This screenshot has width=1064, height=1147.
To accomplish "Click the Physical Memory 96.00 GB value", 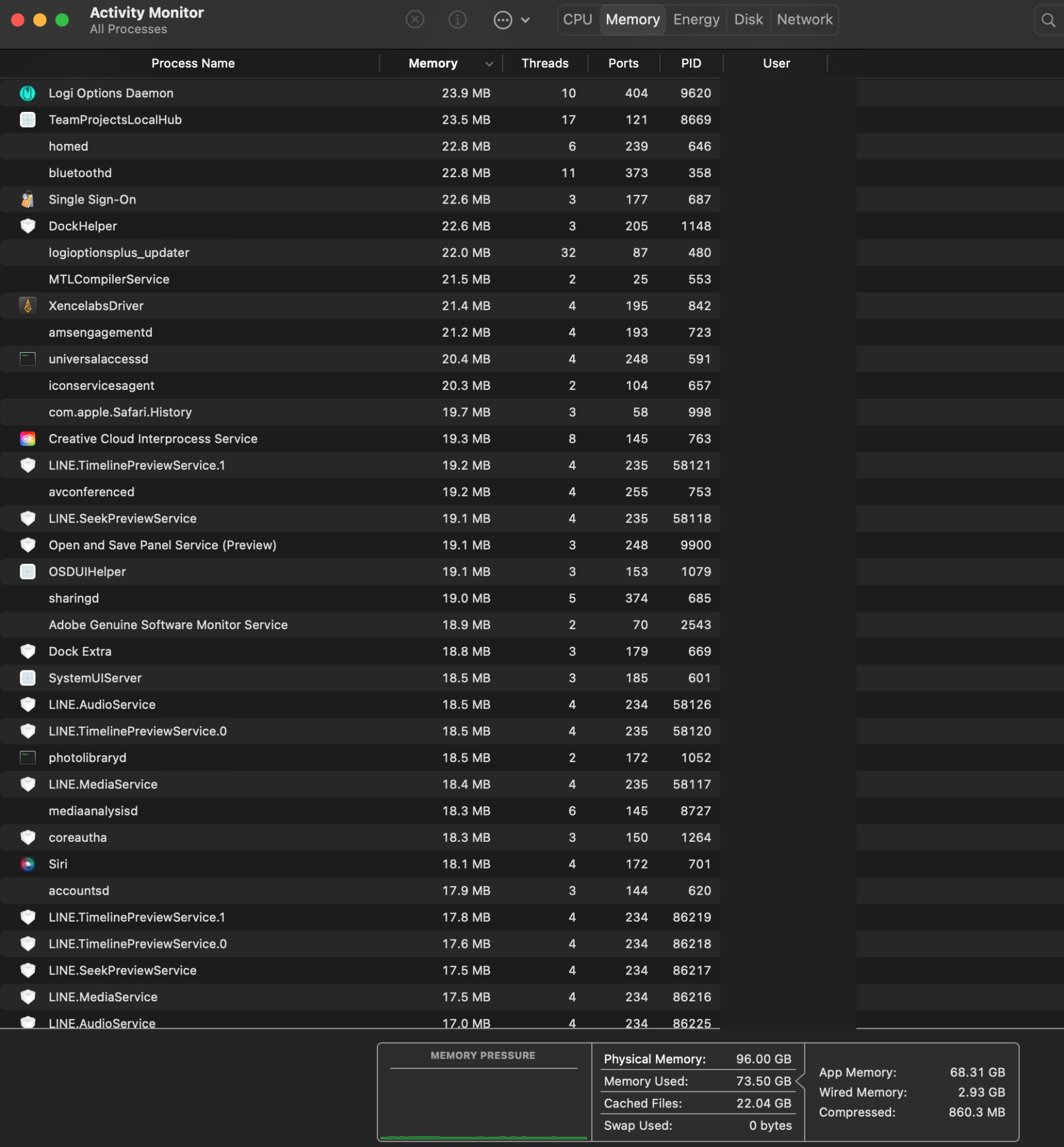I will (763, 1058).
